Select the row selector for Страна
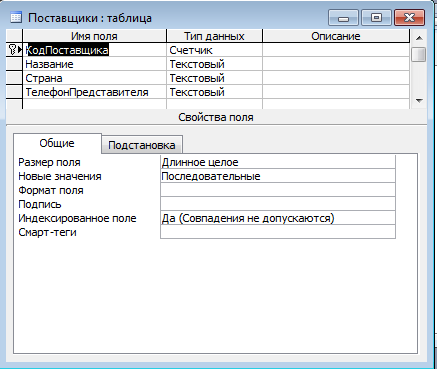The height and width of the screenshot is (369, 437). coord(14,78)
